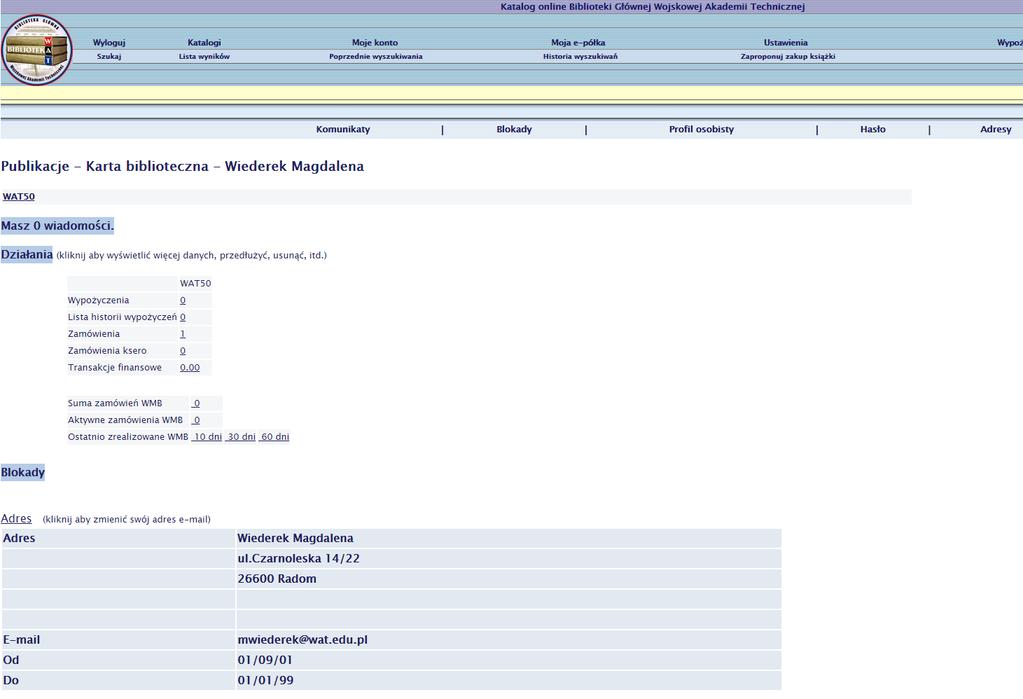Click the Działania heading
The width and height of the screenshot is (1023, 699).
[27, 255]
